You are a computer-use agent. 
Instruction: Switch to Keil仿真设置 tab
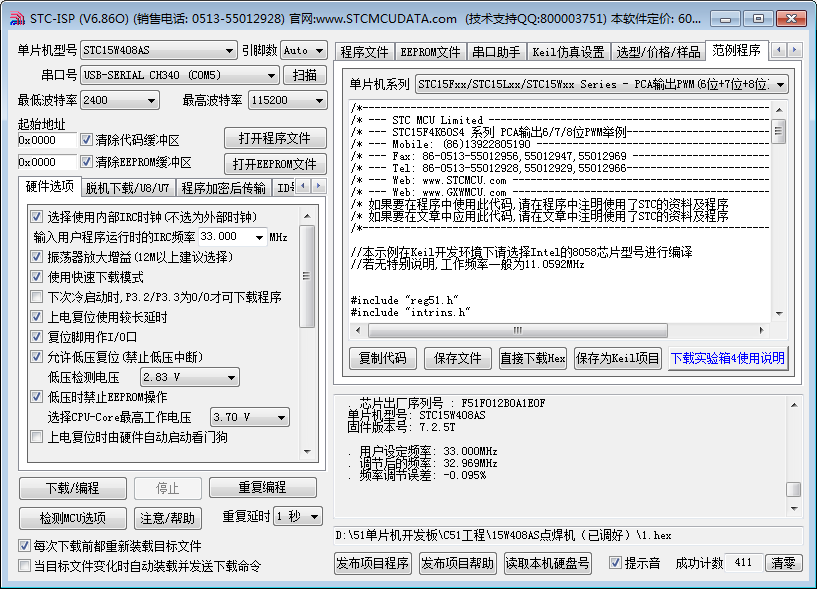[x=568, y=52]
